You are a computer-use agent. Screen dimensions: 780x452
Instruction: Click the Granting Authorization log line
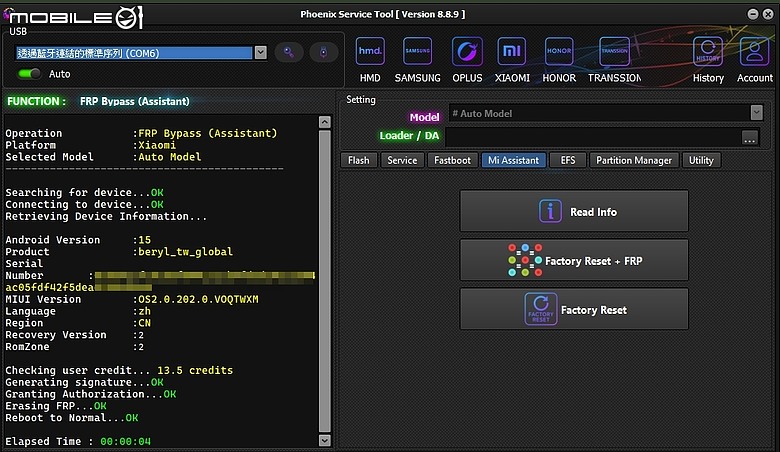(91, 394)
